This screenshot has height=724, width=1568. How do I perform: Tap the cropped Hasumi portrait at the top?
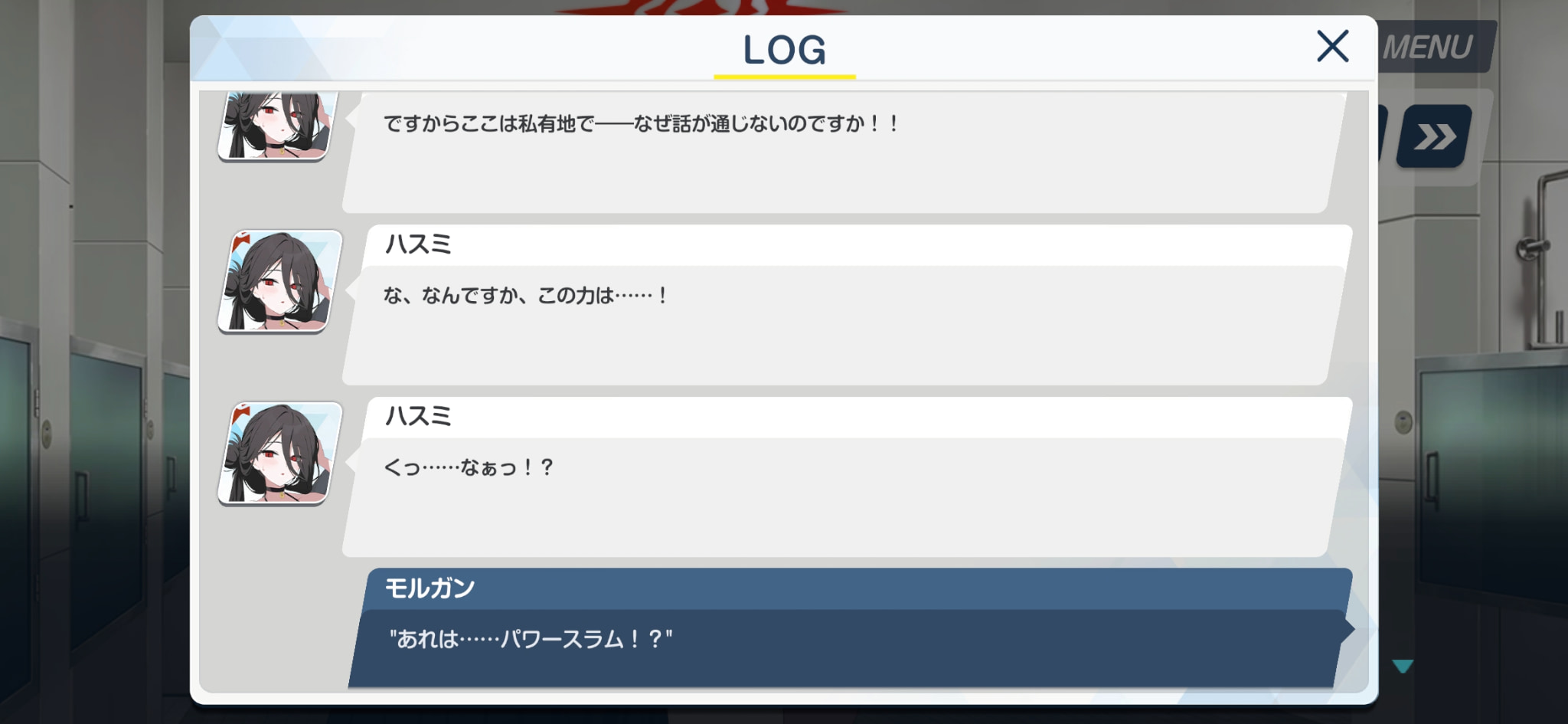[x=277, y=126]
